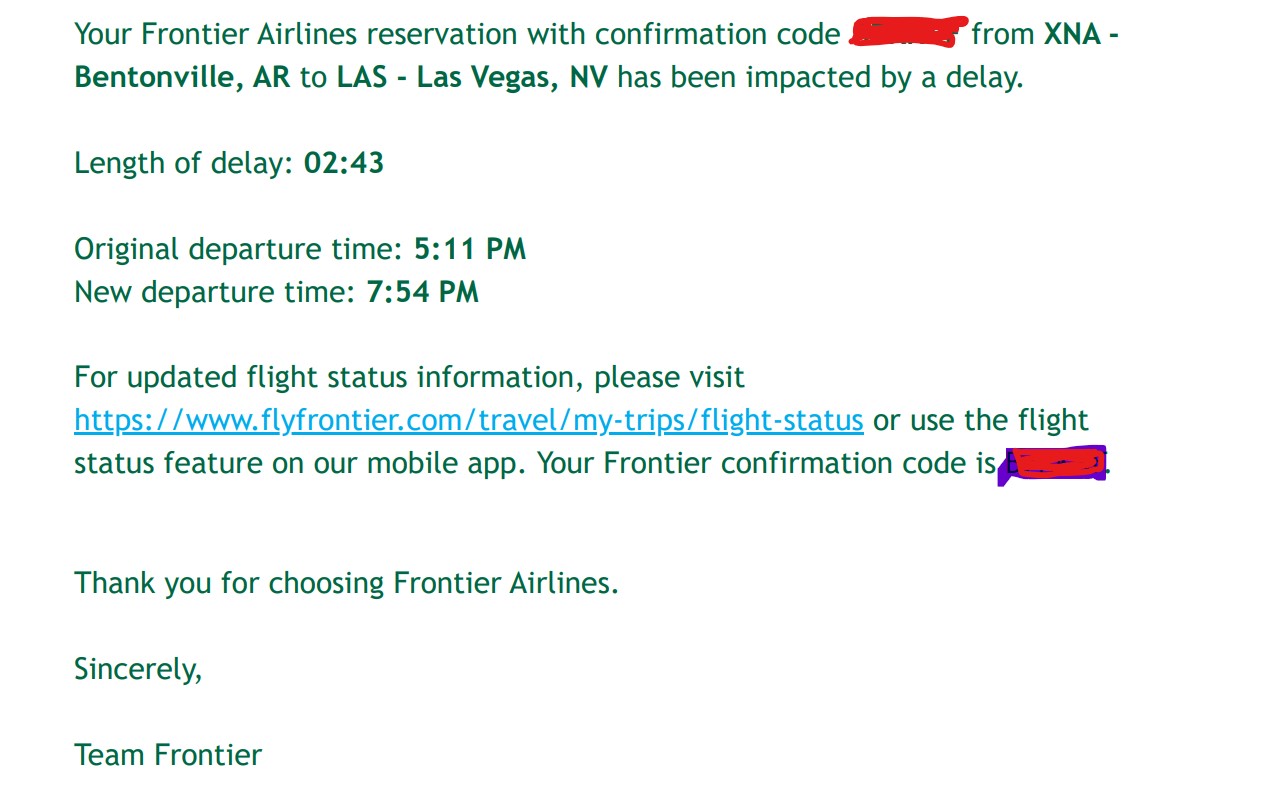Click 'has been impacted by a delay' text
1264x787 pixels.
[820, 77]
